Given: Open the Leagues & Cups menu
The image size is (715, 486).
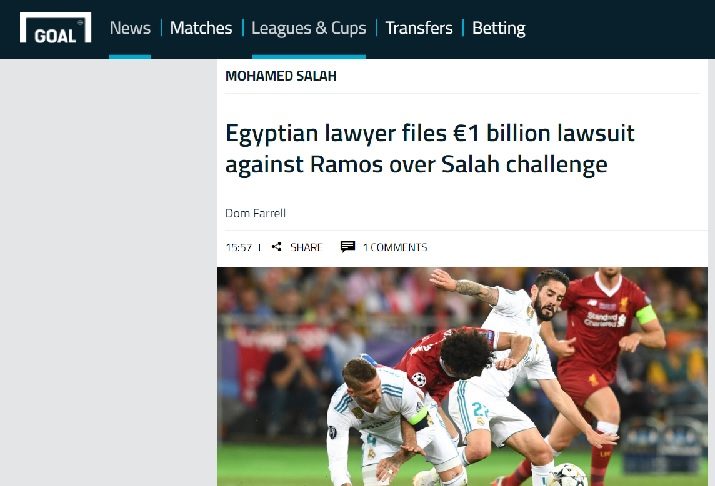Looking at the screenshot, I should (309, 28).
